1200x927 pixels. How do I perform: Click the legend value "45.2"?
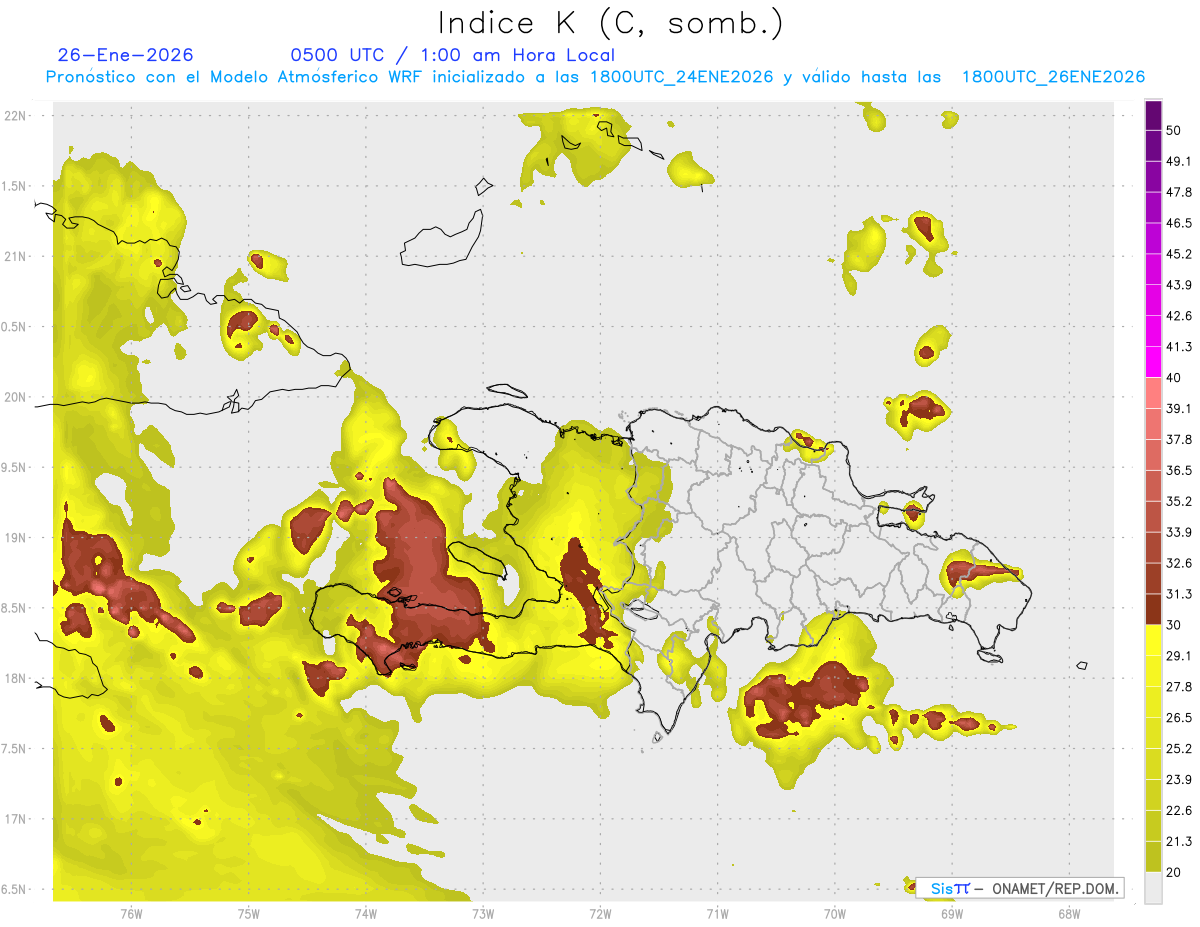point(1179,254)
